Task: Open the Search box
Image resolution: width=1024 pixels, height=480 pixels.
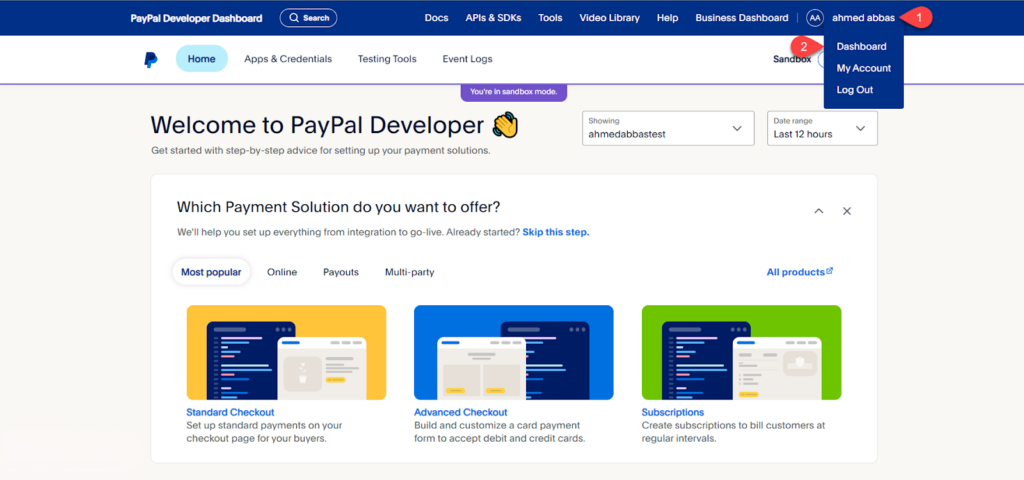Action: click(308, 18)
